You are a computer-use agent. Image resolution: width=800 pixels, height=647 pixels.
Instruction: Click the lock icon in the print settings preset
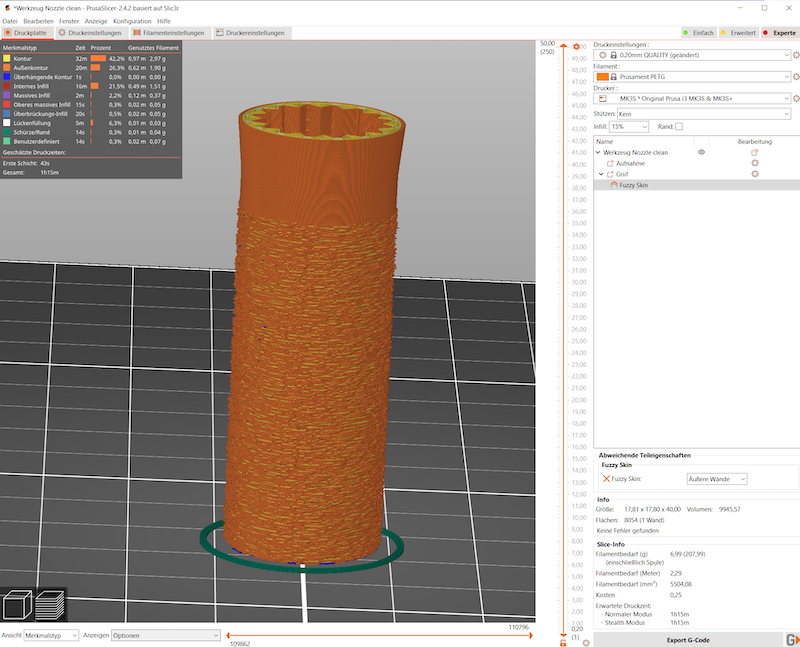pos(613,55)
